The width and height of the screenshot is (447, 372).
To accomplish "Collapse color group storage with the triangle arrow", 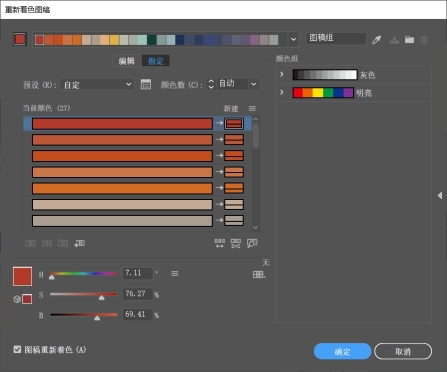I will pyautogui.click(x=440, y=196).
